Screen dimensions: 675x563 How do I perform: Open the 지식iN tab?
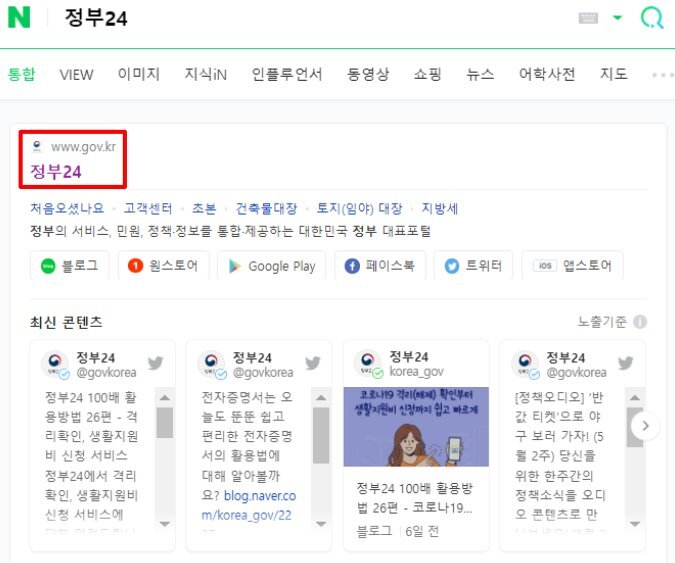tap(205, 74)
